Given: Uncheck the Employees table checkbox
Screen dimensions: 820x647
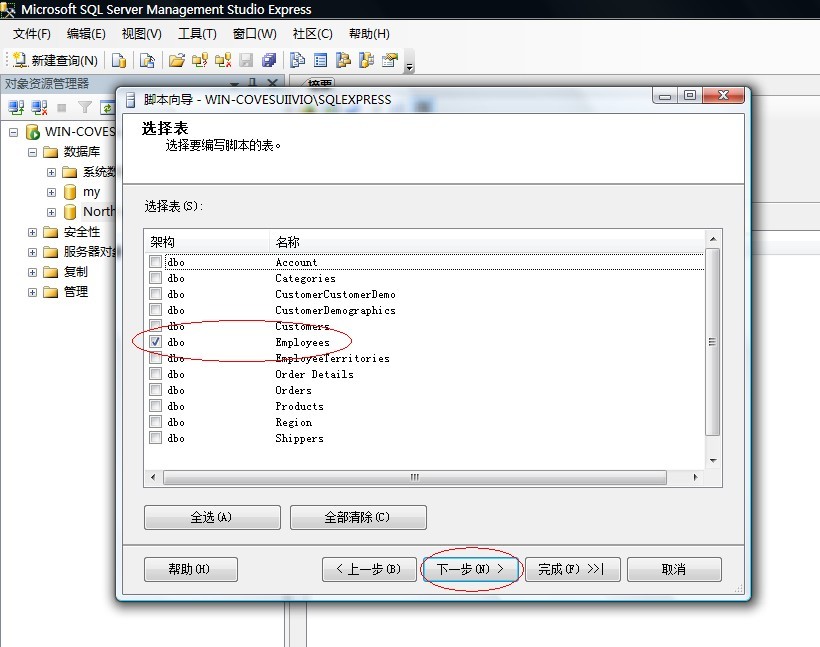Looking at the screenshot, I should tap(155, 342).
